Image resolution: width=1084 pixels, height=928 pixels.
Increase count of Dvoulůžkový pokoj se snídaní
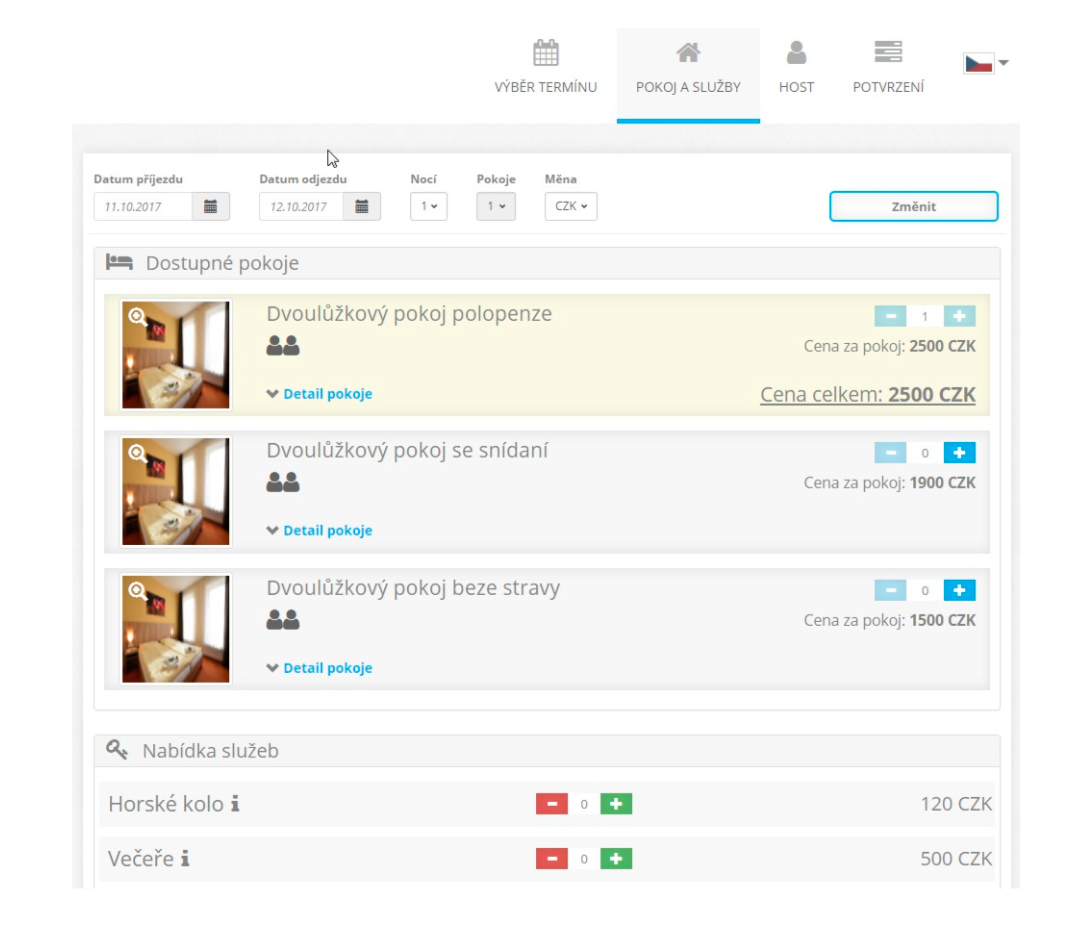[x=959, y=453]
